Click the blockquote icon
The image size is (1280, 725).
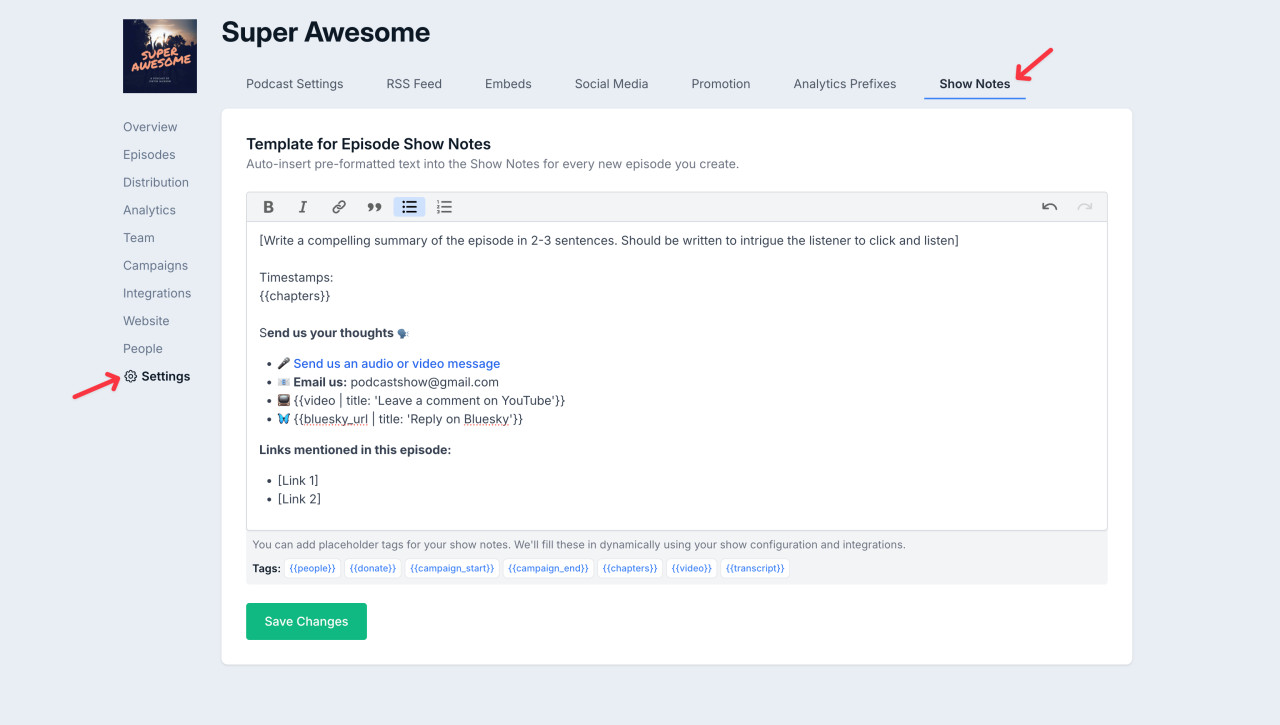374,207
